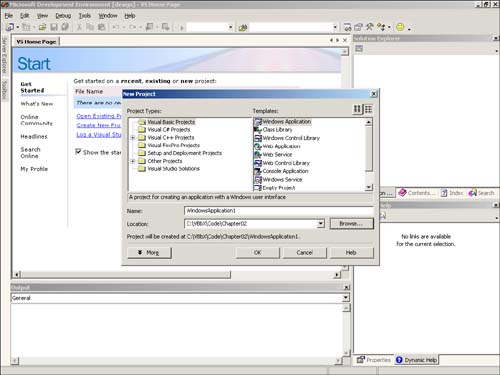Click the Save All toolbar icon

click(65, 27)
